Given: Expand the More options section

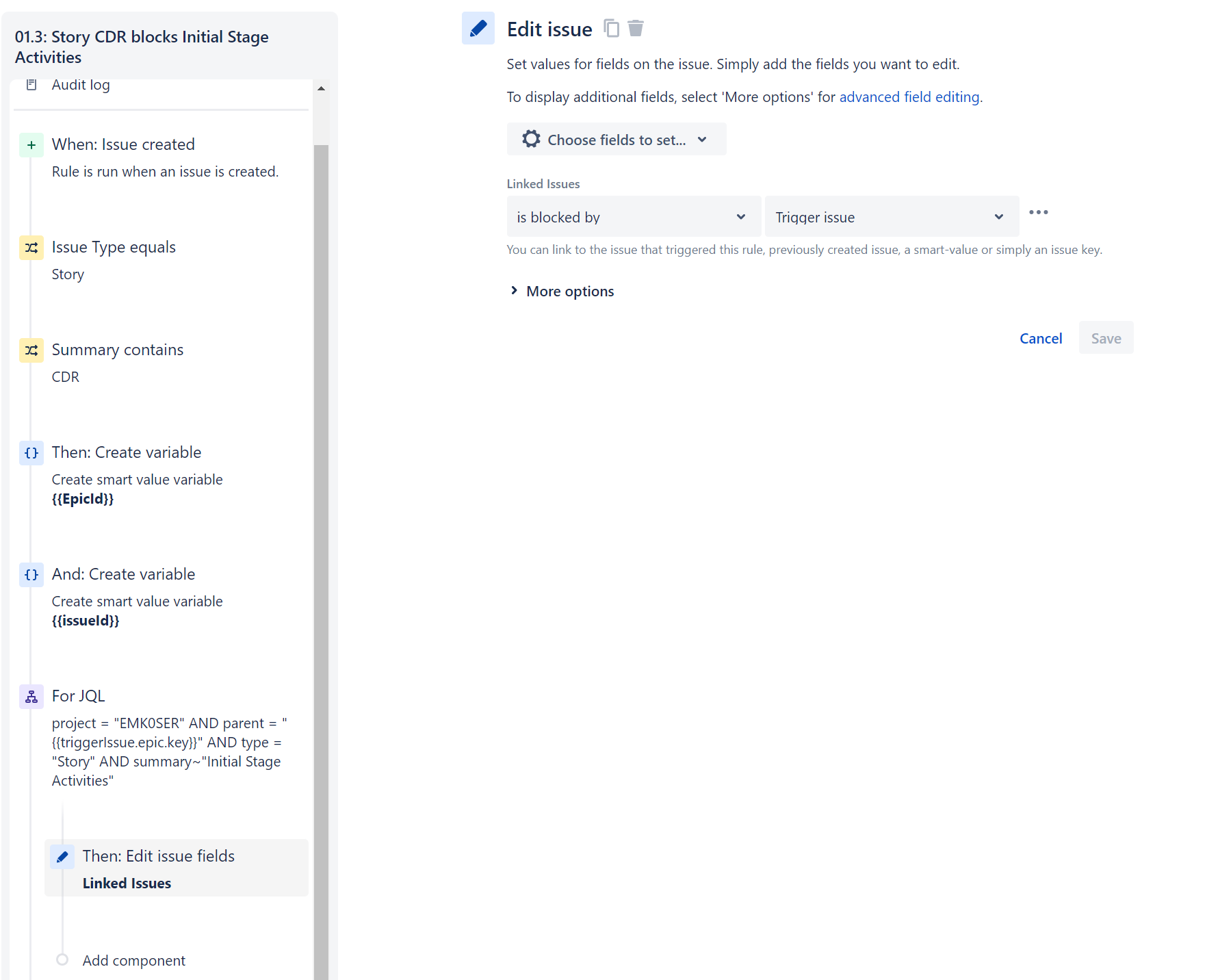Looking at the screenshot, I should click(x=562, y=292).
